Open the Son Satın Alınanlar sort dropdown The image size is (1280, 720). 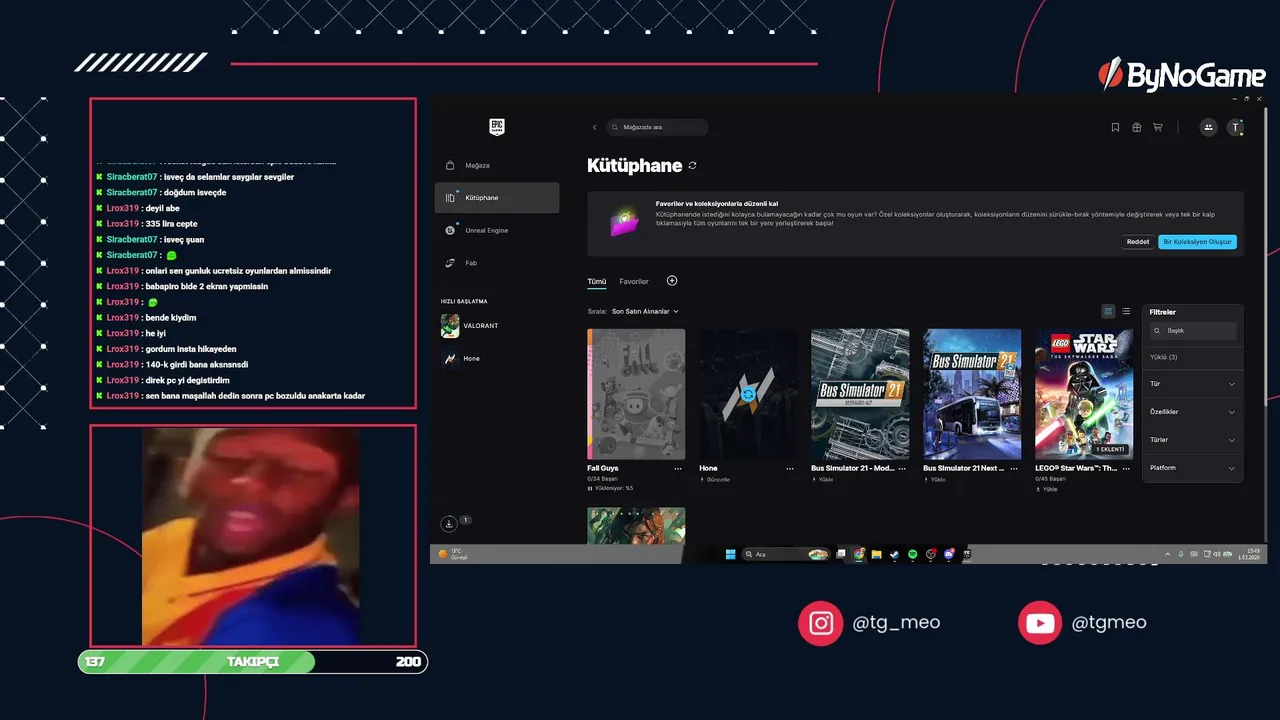645,312
